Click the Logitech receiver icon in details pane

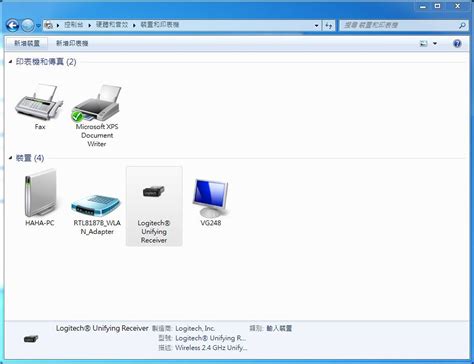click(x=31, y=339)
